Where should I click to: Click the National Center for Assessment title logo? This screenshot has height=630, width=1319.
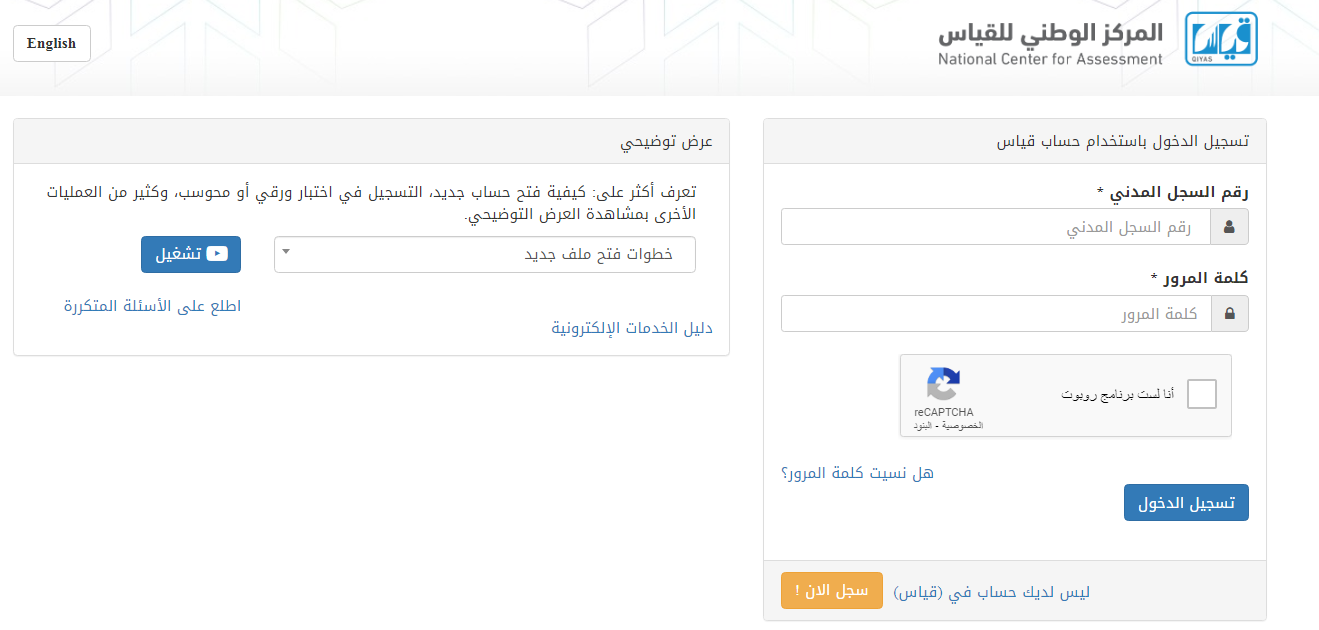pos(1050,44)
